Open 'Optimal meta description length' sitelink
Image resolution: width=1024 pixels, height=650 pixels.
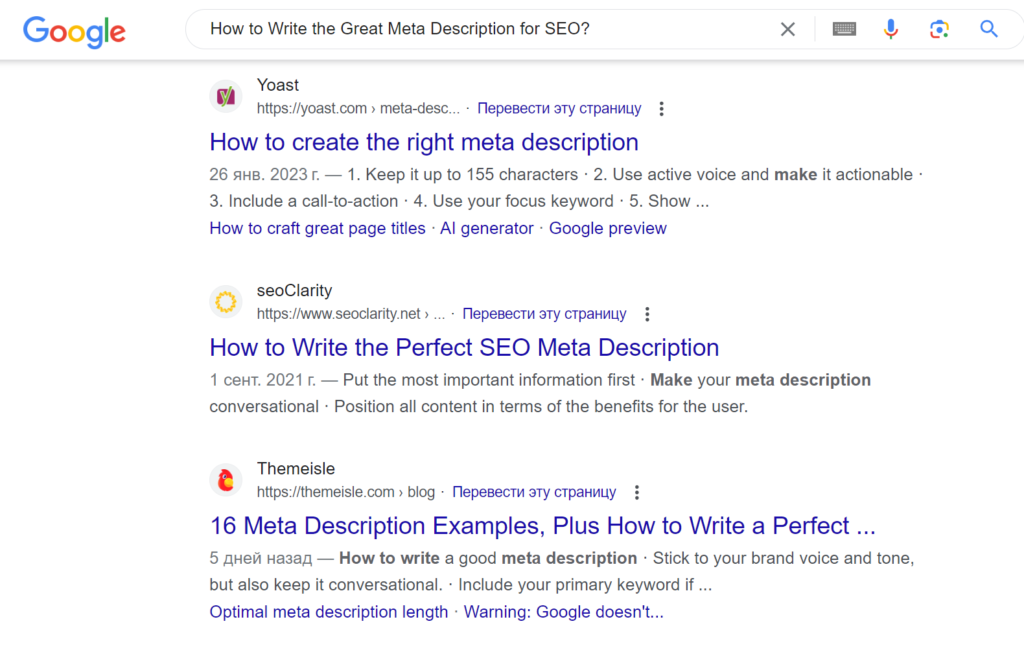tap(328, 612)
